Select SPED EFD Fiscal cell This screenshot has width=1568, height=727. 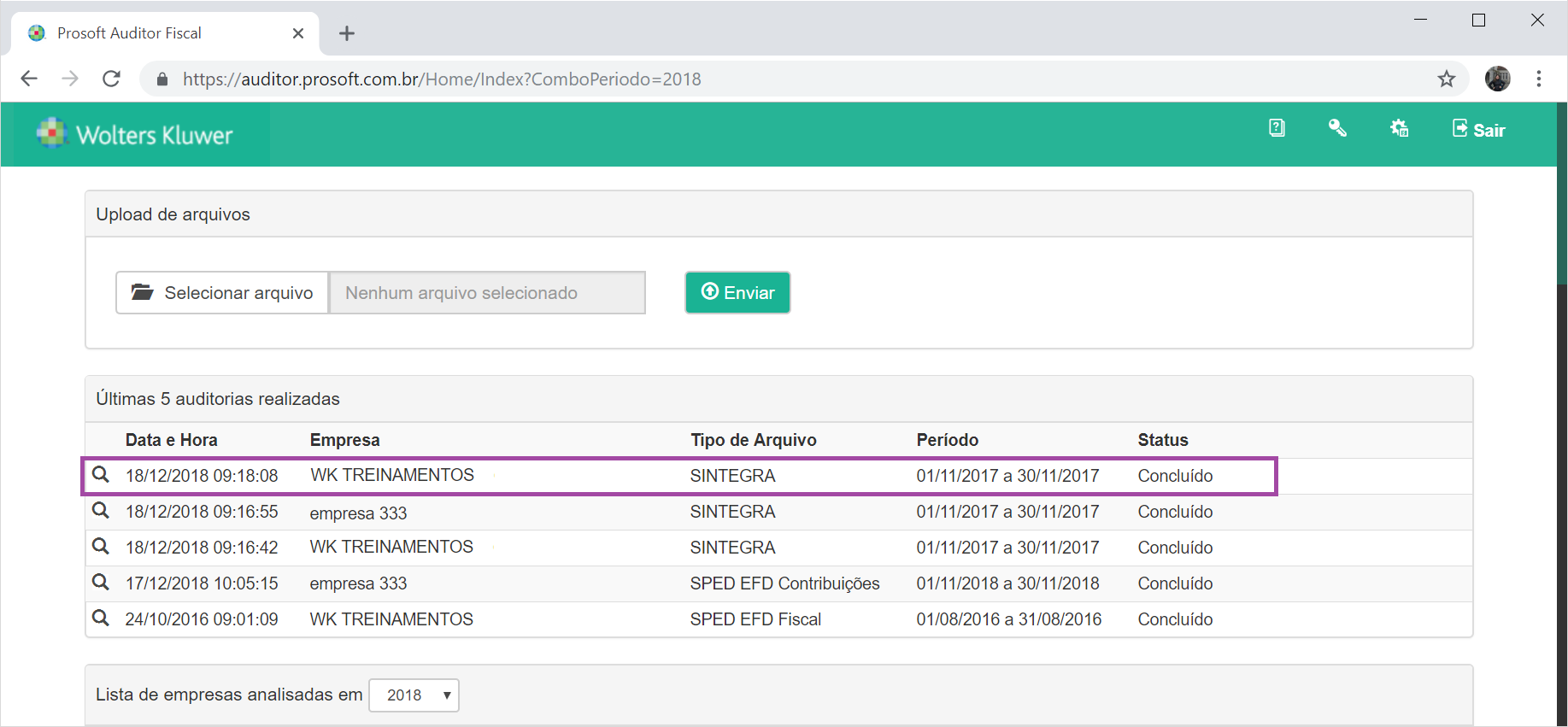coord(755,619)
